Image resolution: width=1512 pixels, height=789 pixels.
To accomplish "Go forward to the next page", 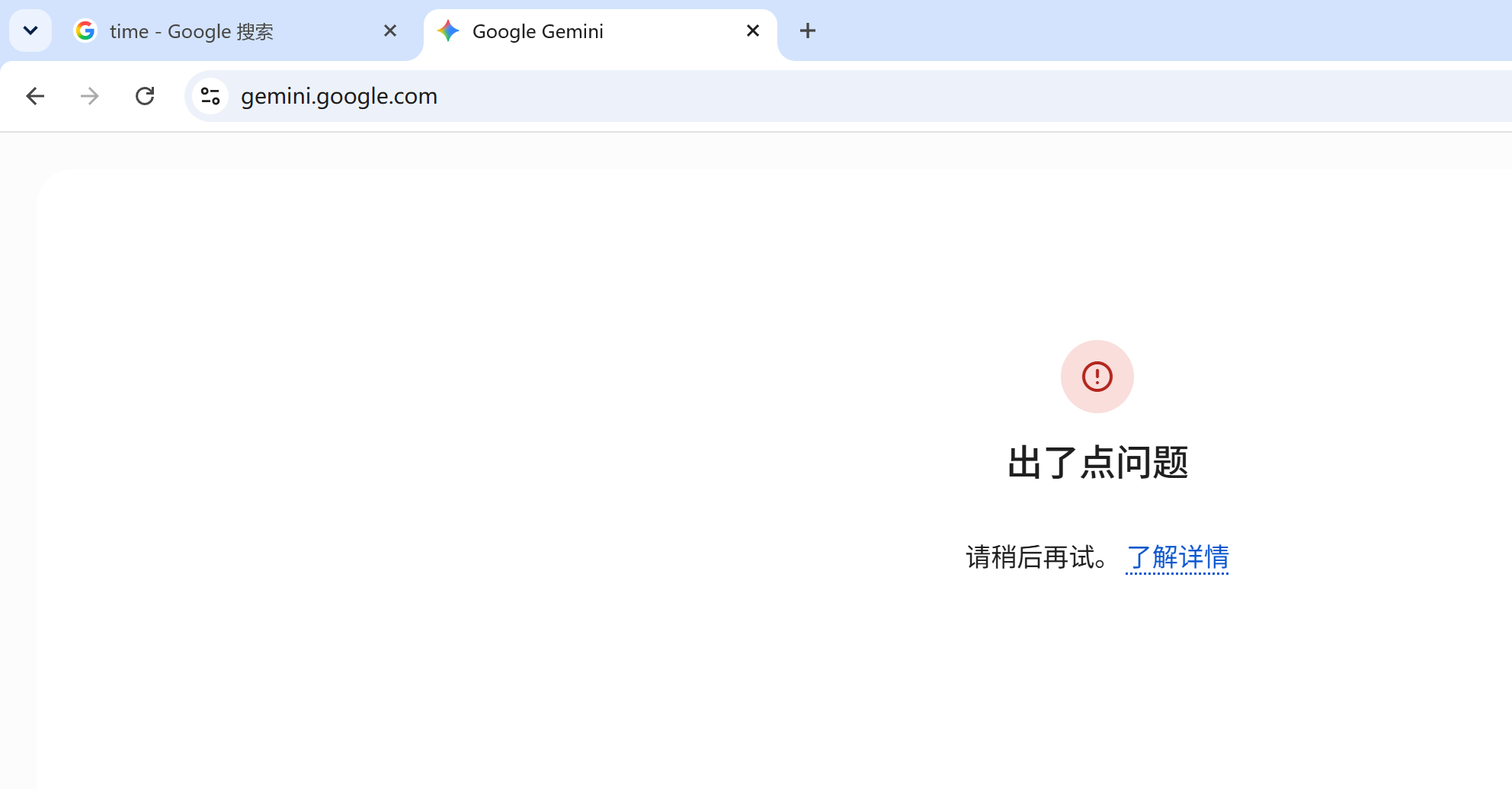I will pyautogui.click(x=90, y=96).
